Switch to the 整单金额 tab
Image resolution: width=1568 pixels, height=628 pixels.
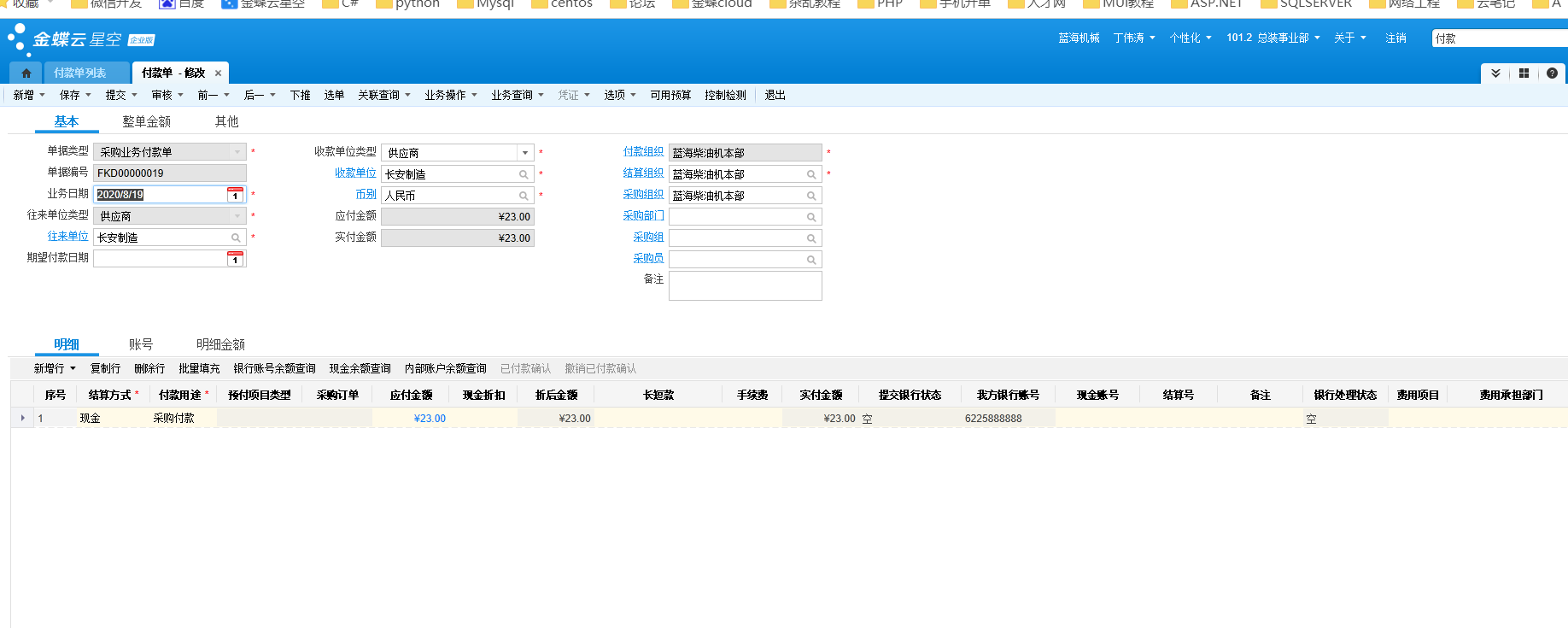[146, 121]
